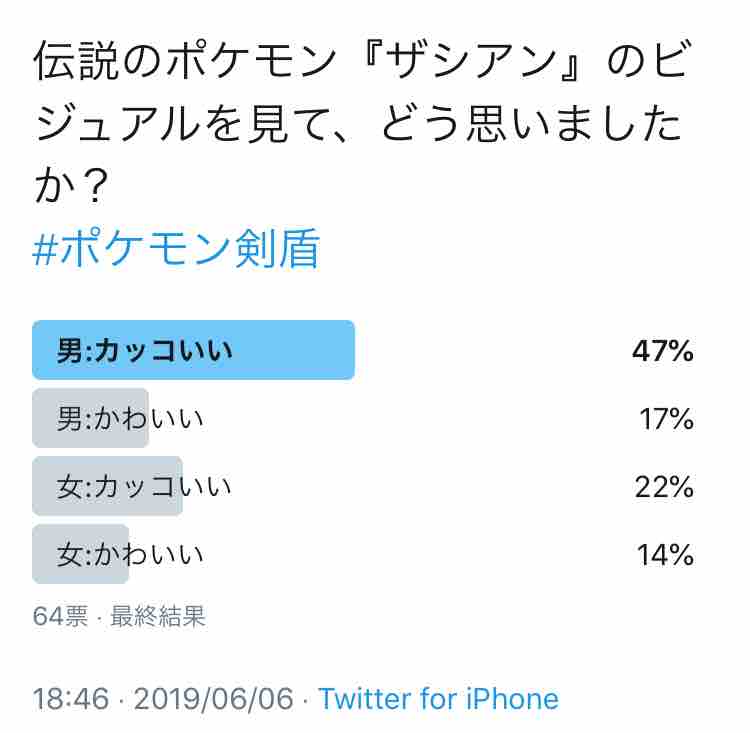Click the のビ text at first line end
The image size is (750, 733).
649,61
